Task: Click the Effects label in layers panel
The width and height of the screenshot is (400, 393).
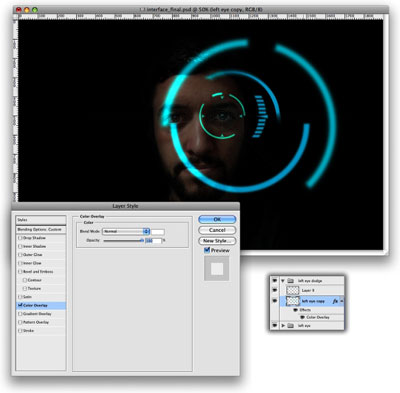Action: (305, 310)
